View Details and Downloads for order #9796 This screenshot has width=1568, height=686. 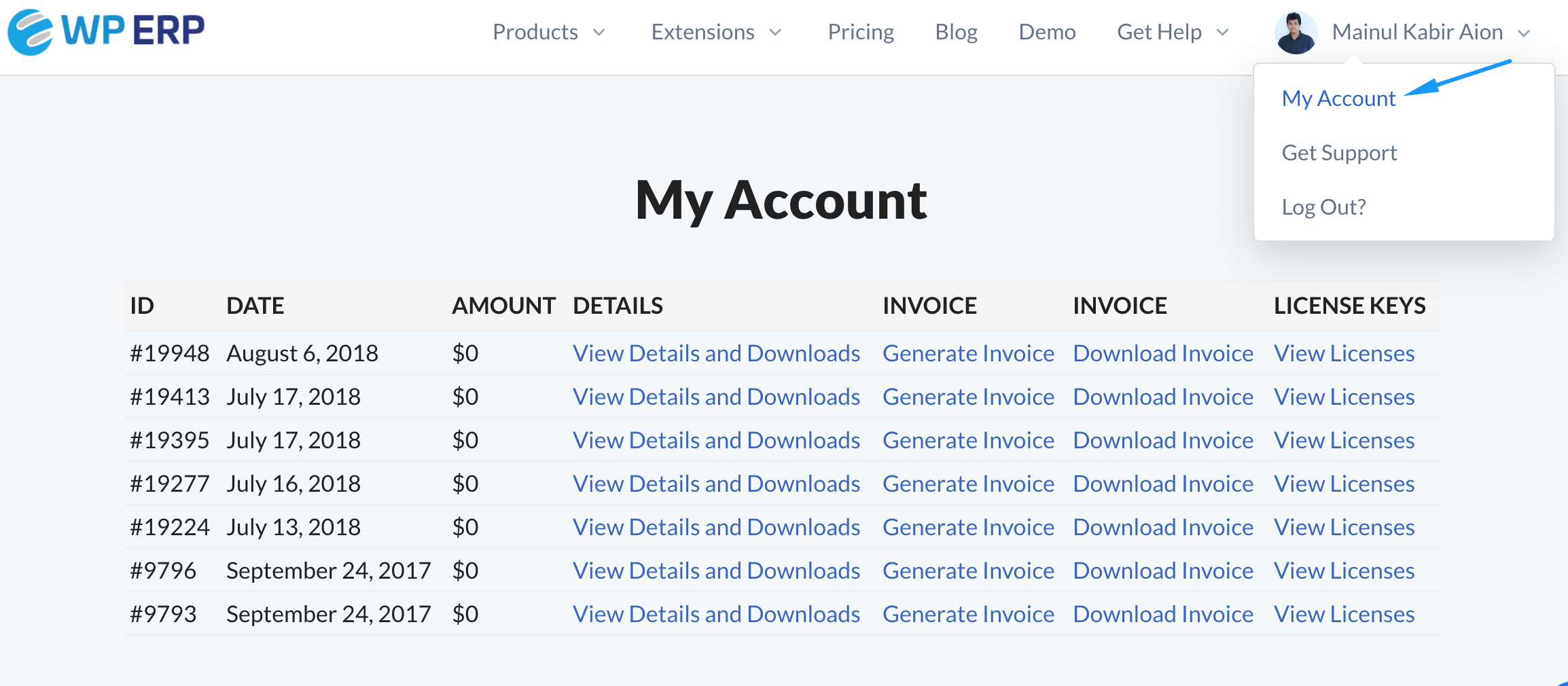(716, 571)
